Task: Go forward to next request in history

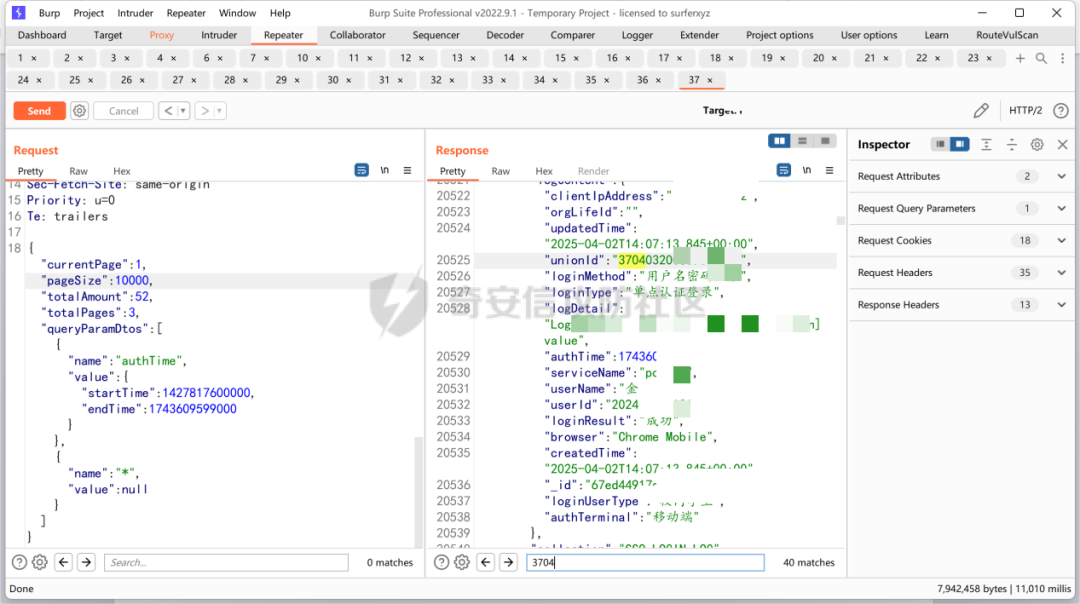Action: [205, 111]
